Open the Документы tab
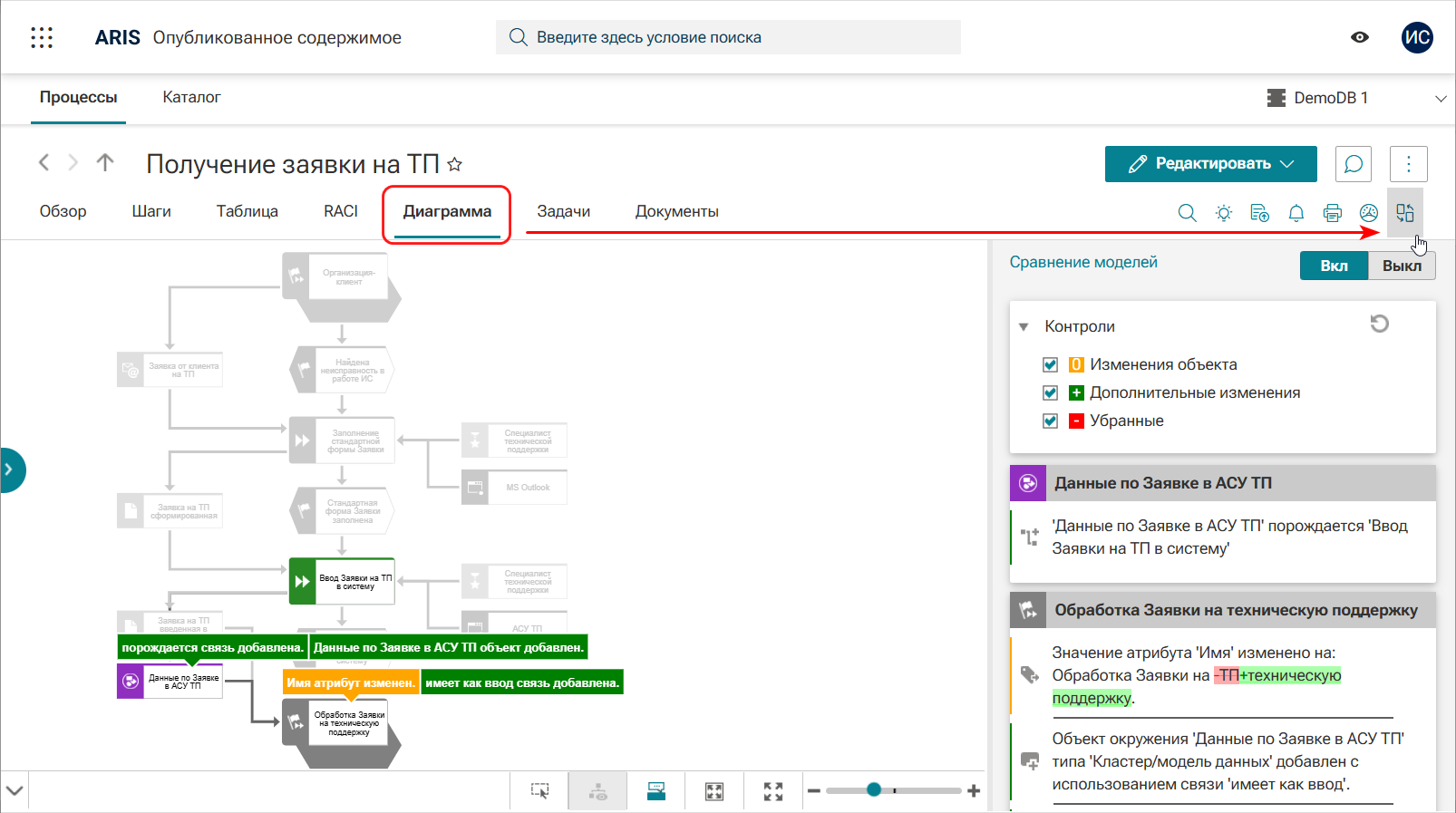The image size is (1456, 813). [676, 211]
